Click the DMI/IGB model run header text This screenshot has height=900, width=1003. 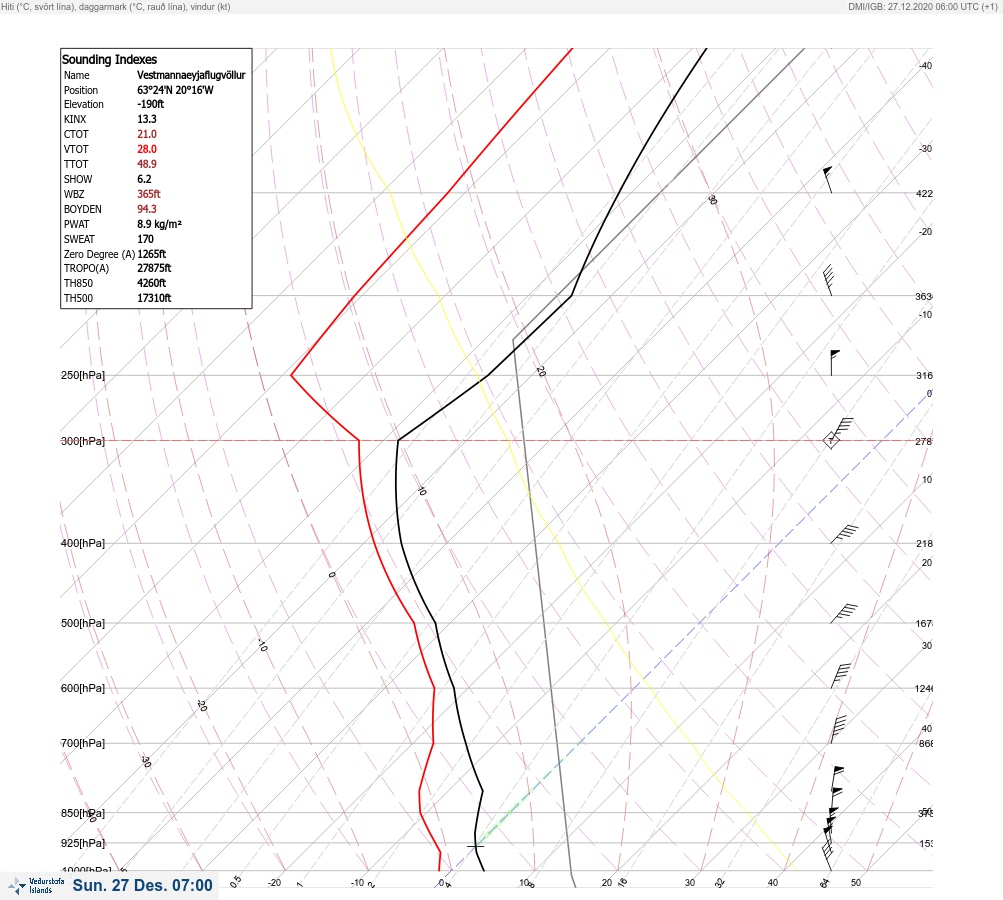click(922, 6)
